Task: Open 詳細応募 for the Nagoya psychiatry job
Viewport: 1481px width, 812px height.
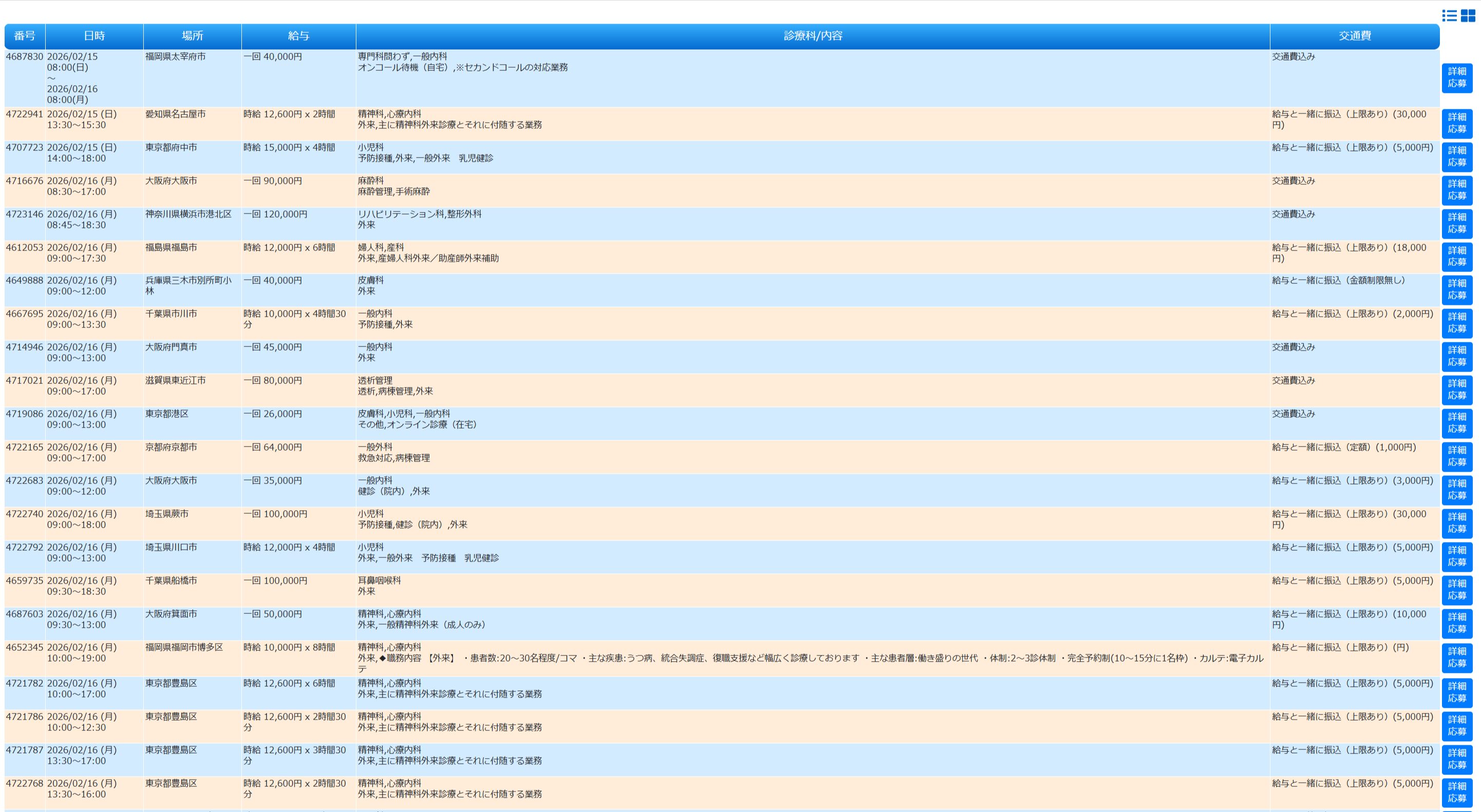Action: (1456, 123)
